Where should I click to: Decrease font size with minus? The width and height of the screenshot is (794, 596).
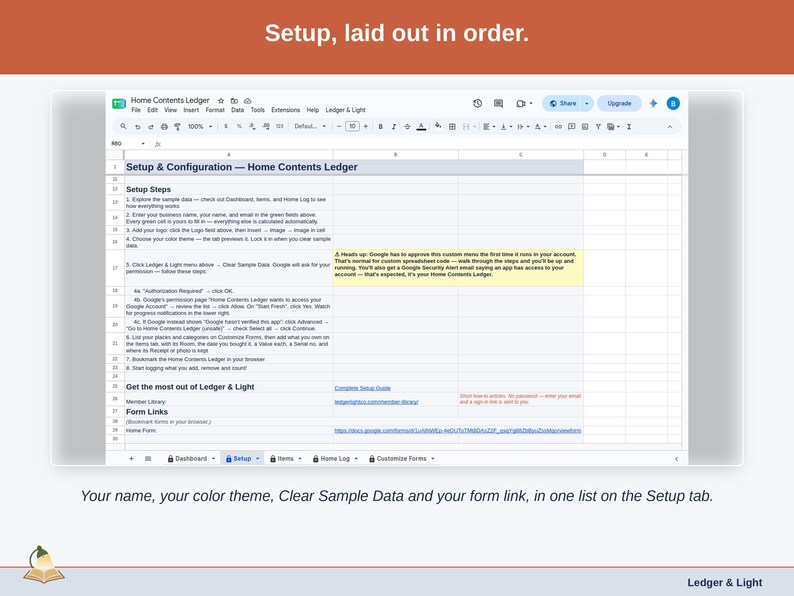pos(339,127)
